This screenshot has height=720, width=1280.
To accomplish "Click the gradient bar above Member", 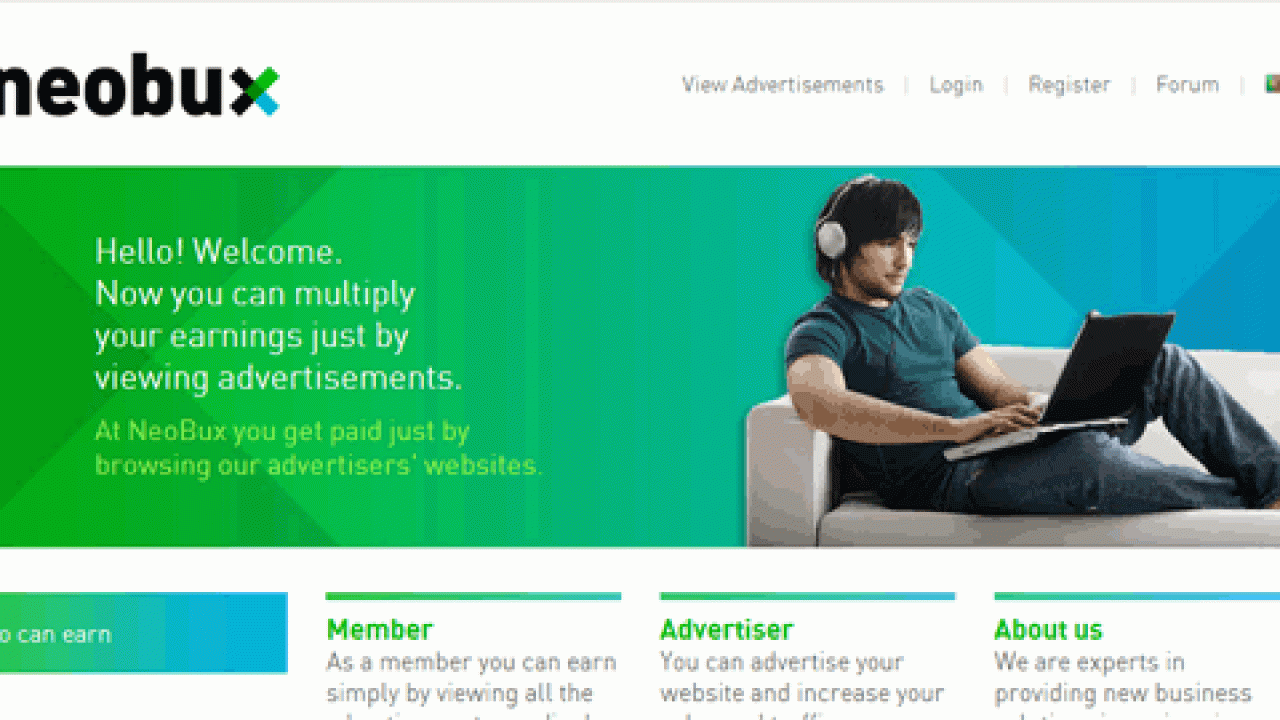I will [473, 597].
